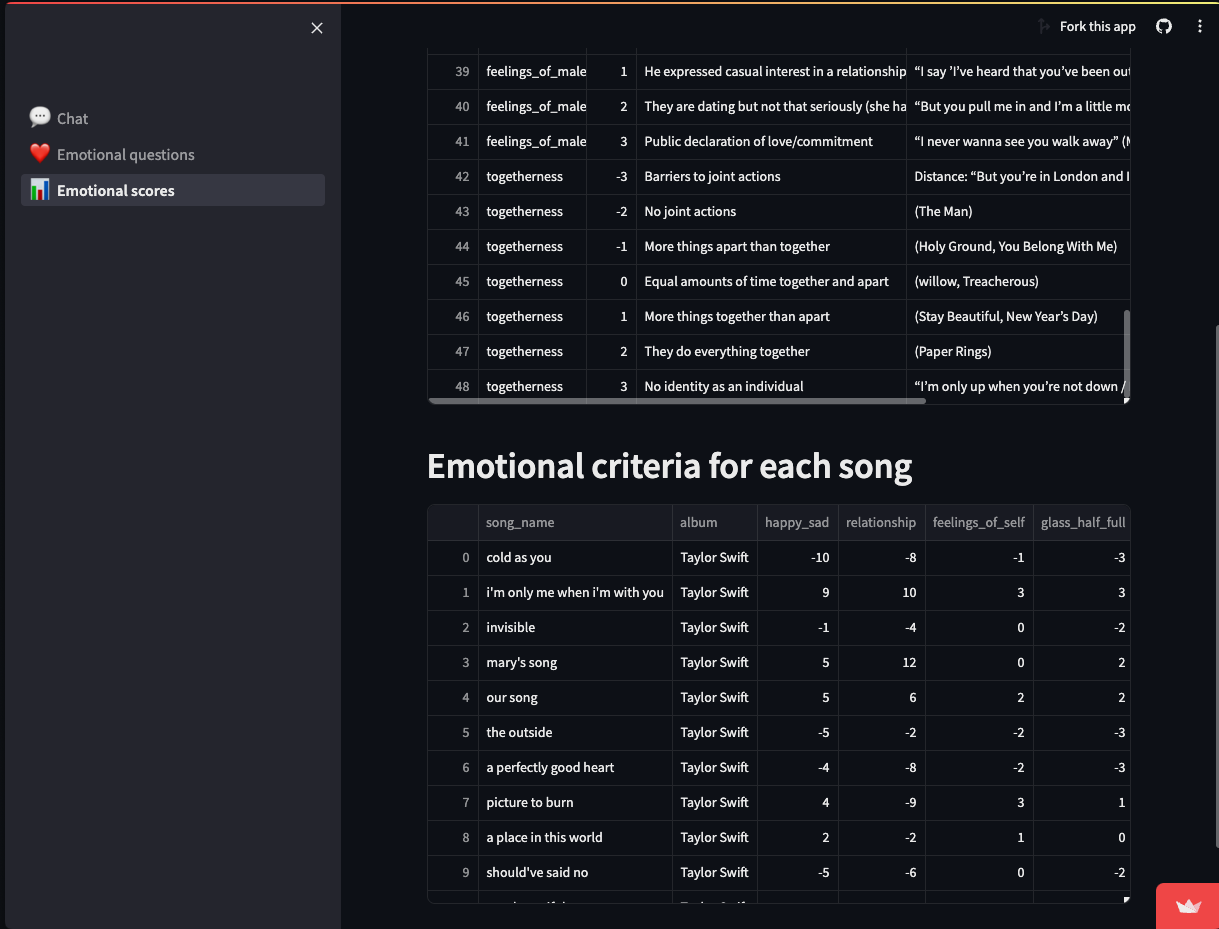Click the speech bubble Chat icon
1219x929 pixels.
[x=40, y=118]
